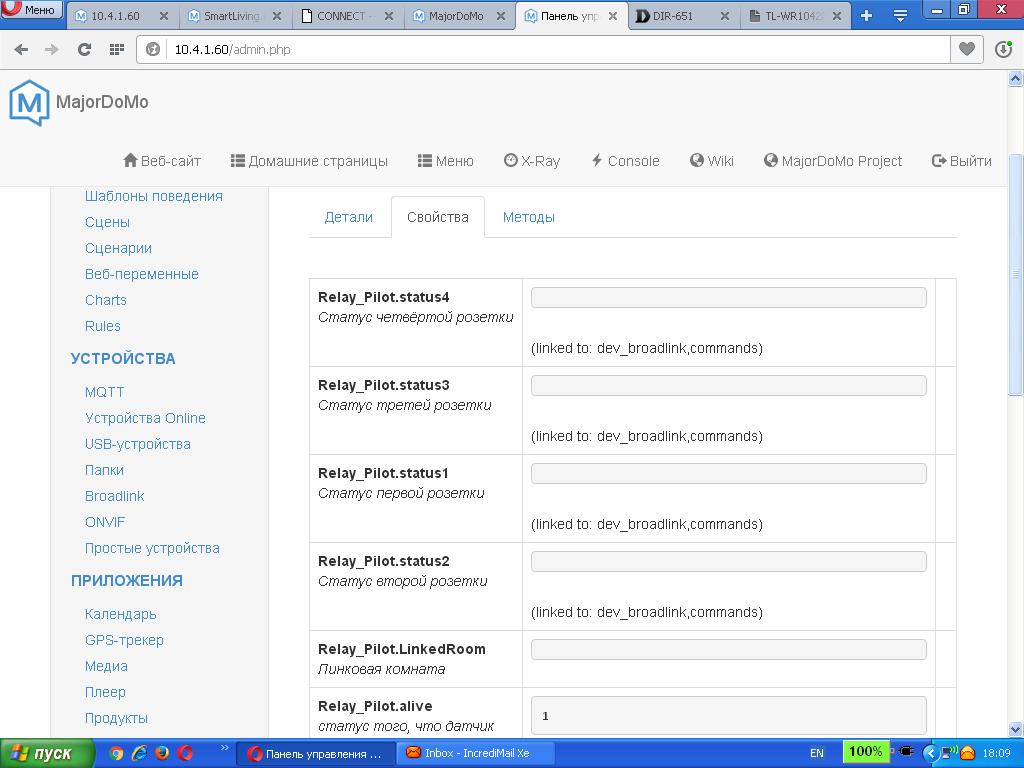Go back using the browser back arrow
This screenshot has width=1024, height=768.
21,49
